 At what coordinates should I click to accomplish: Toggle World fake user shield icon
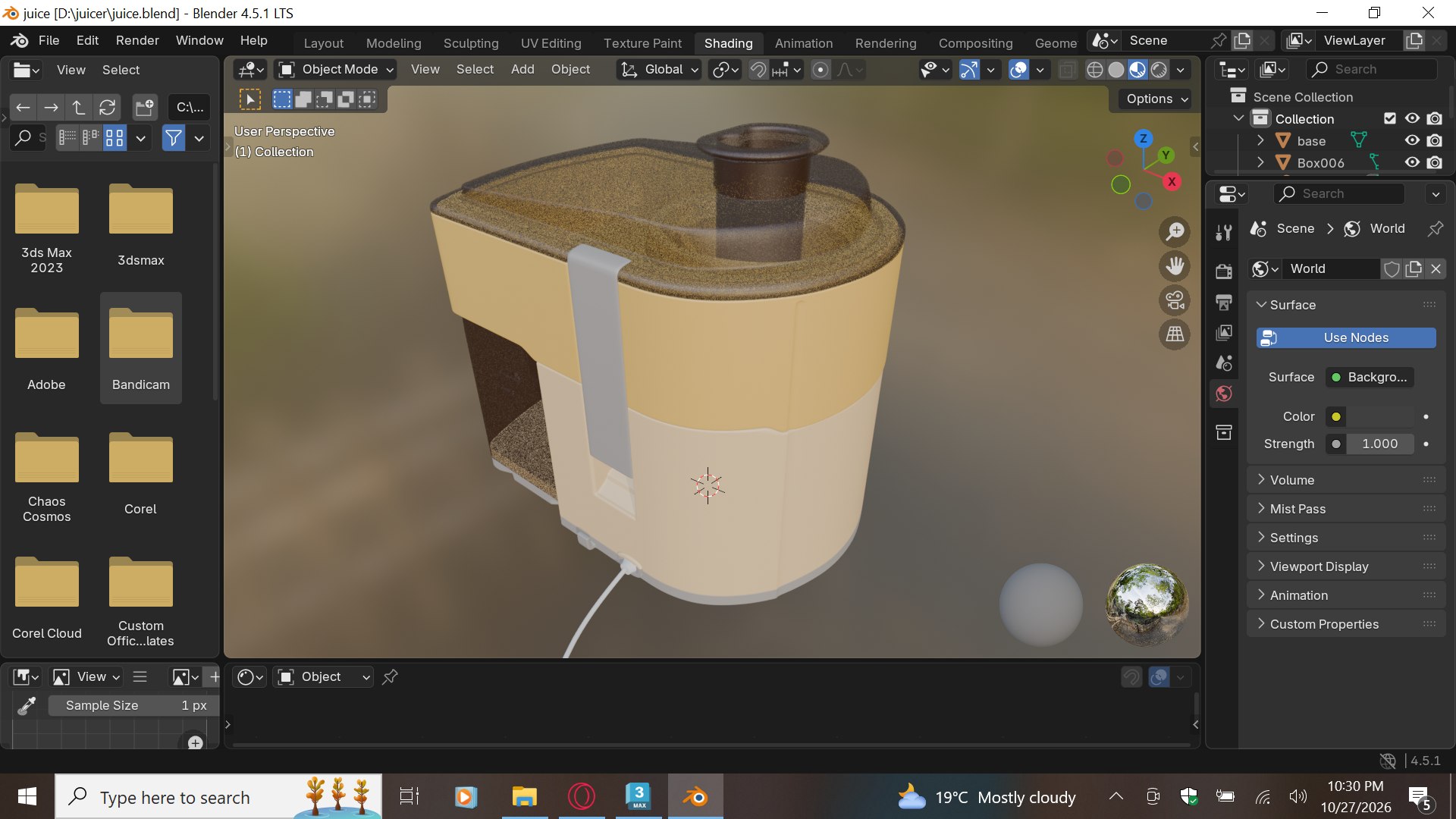tap(1392, 269)
